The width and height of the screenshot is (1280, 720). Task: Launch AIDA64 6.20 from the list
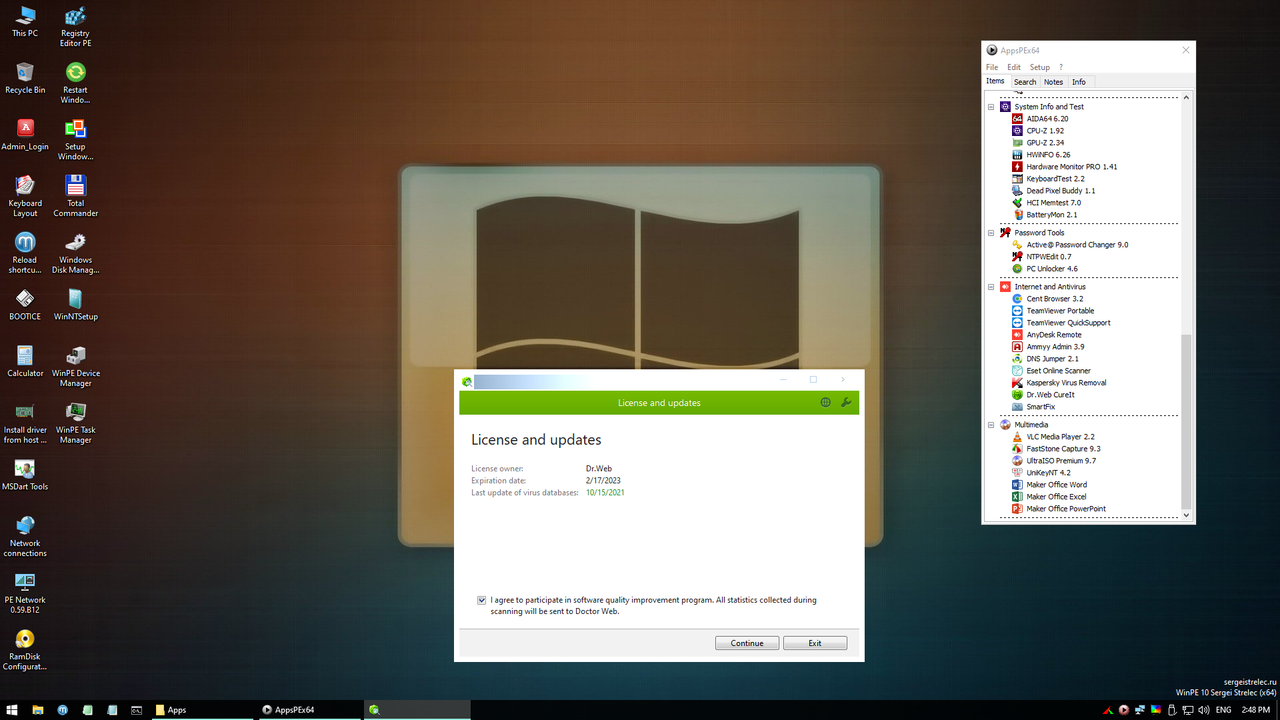(x=1040, y=118)
